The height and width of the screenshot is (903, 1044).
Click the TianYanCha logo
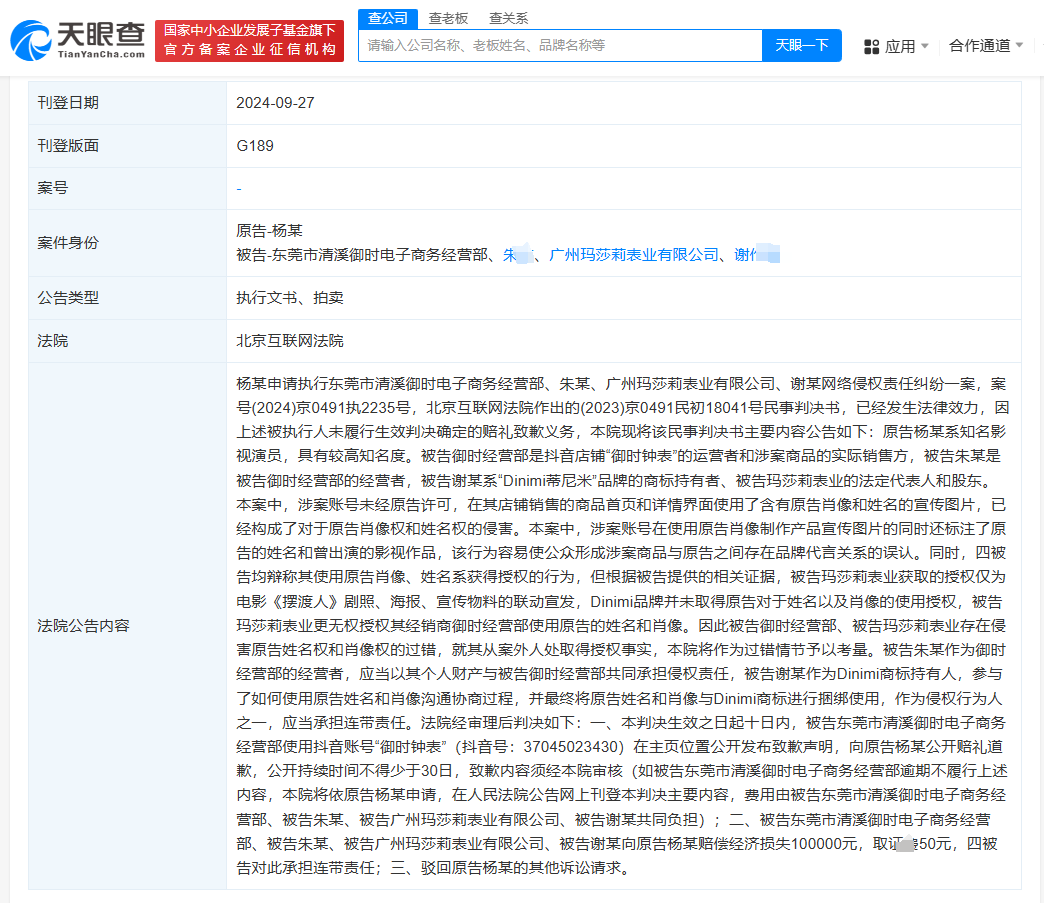pyautogui.click(x=78, y=40)
